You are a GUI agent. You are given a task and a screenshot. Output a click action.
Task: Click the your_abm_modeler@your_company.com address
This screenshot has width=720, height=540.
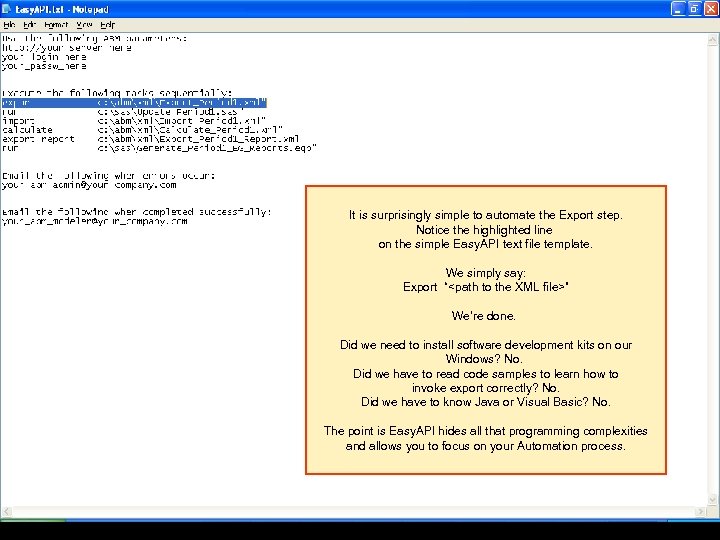coord(95,221)
